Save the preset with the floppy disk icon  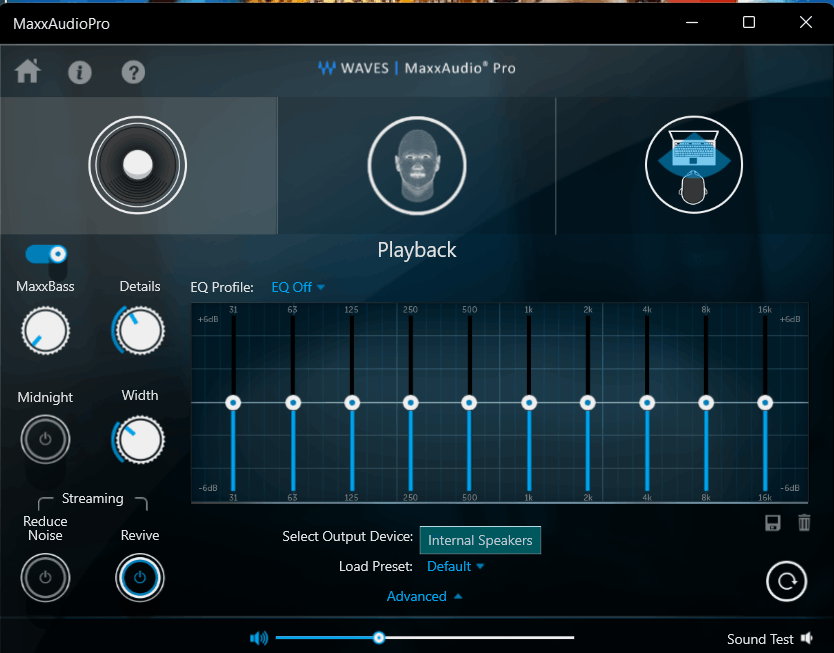773,523
